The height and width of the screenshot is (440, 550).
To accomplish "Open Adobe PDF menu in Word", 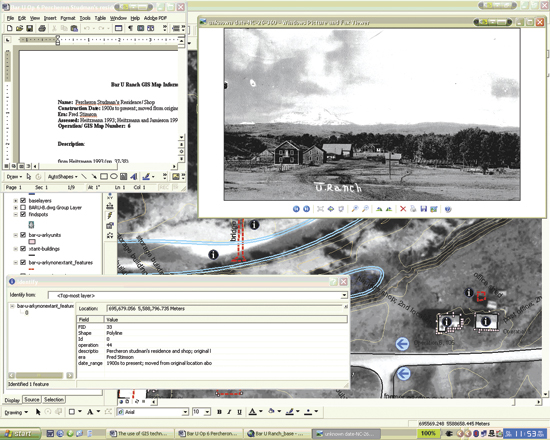I will pyautogui.click(x=155, y=18).
